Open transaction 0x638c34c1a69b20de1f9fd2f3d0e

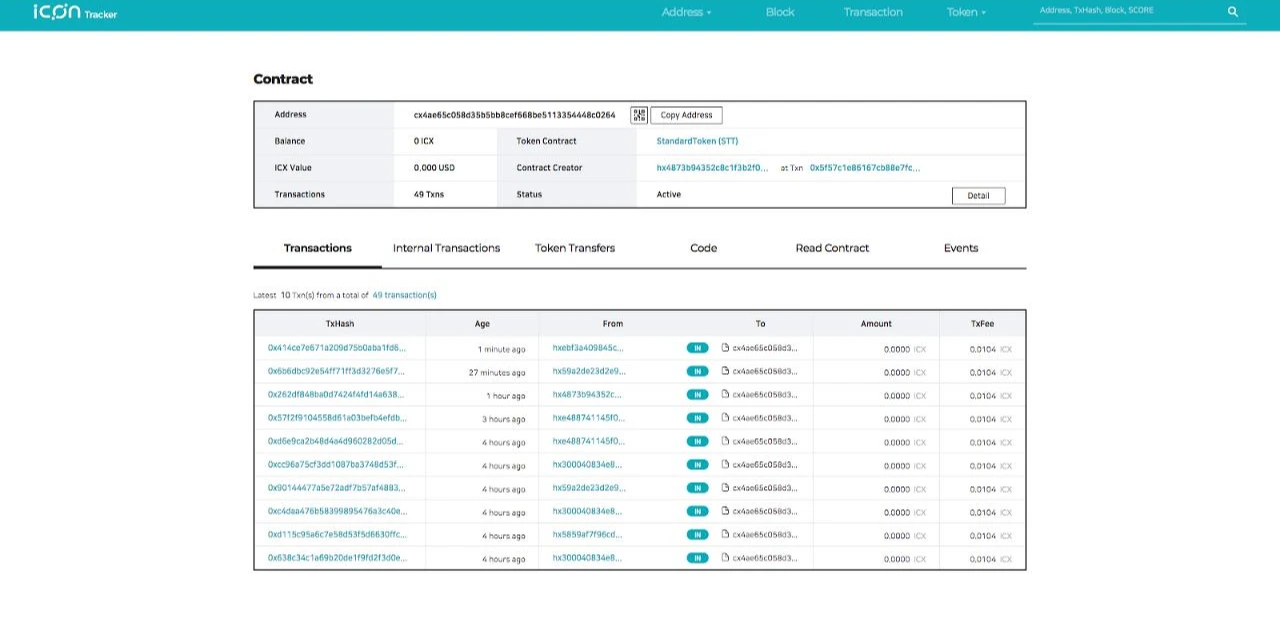click(337, 558)
